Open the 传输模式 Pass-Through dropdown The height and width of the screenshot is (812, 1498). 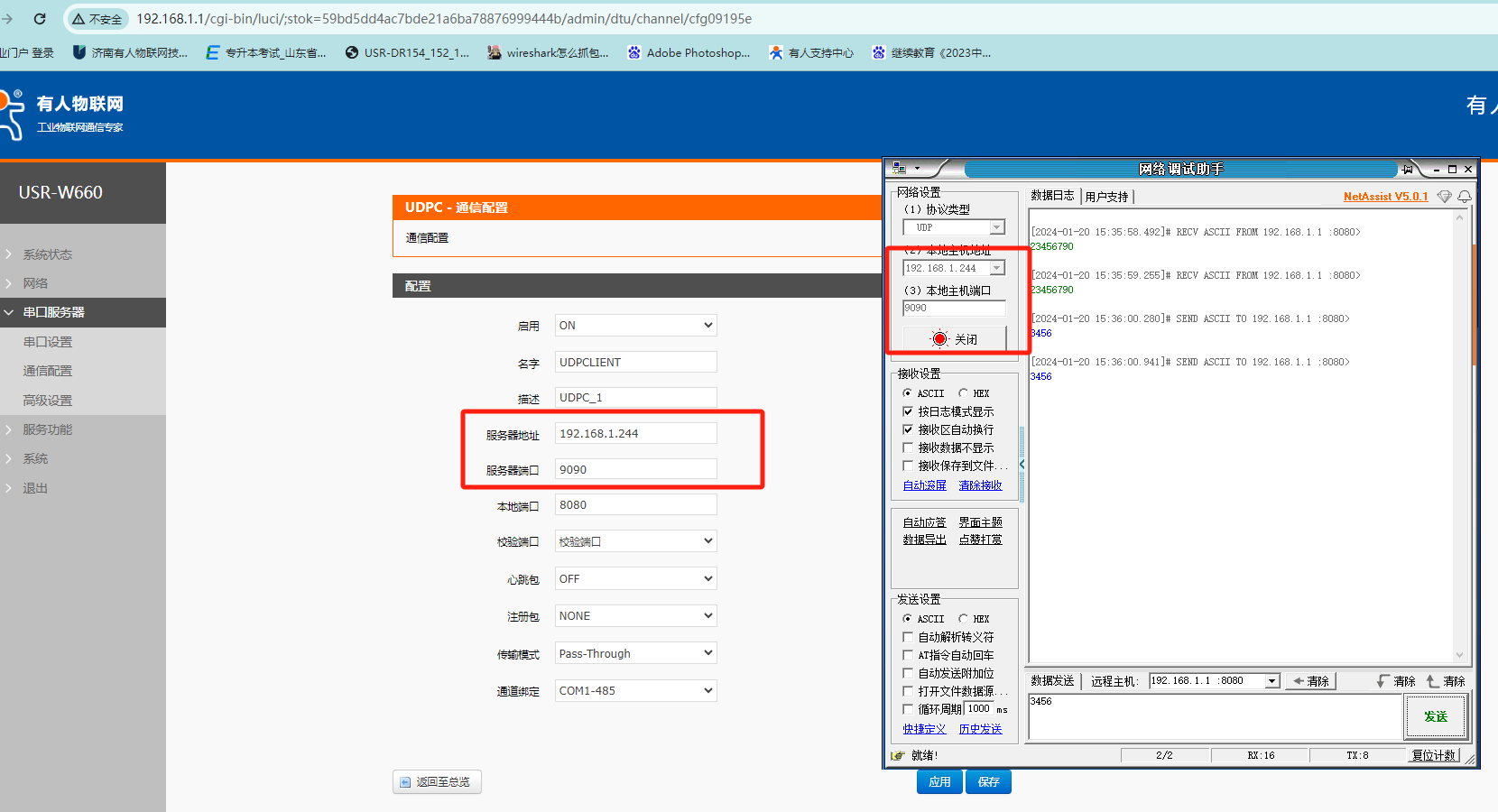coord(635,653)
